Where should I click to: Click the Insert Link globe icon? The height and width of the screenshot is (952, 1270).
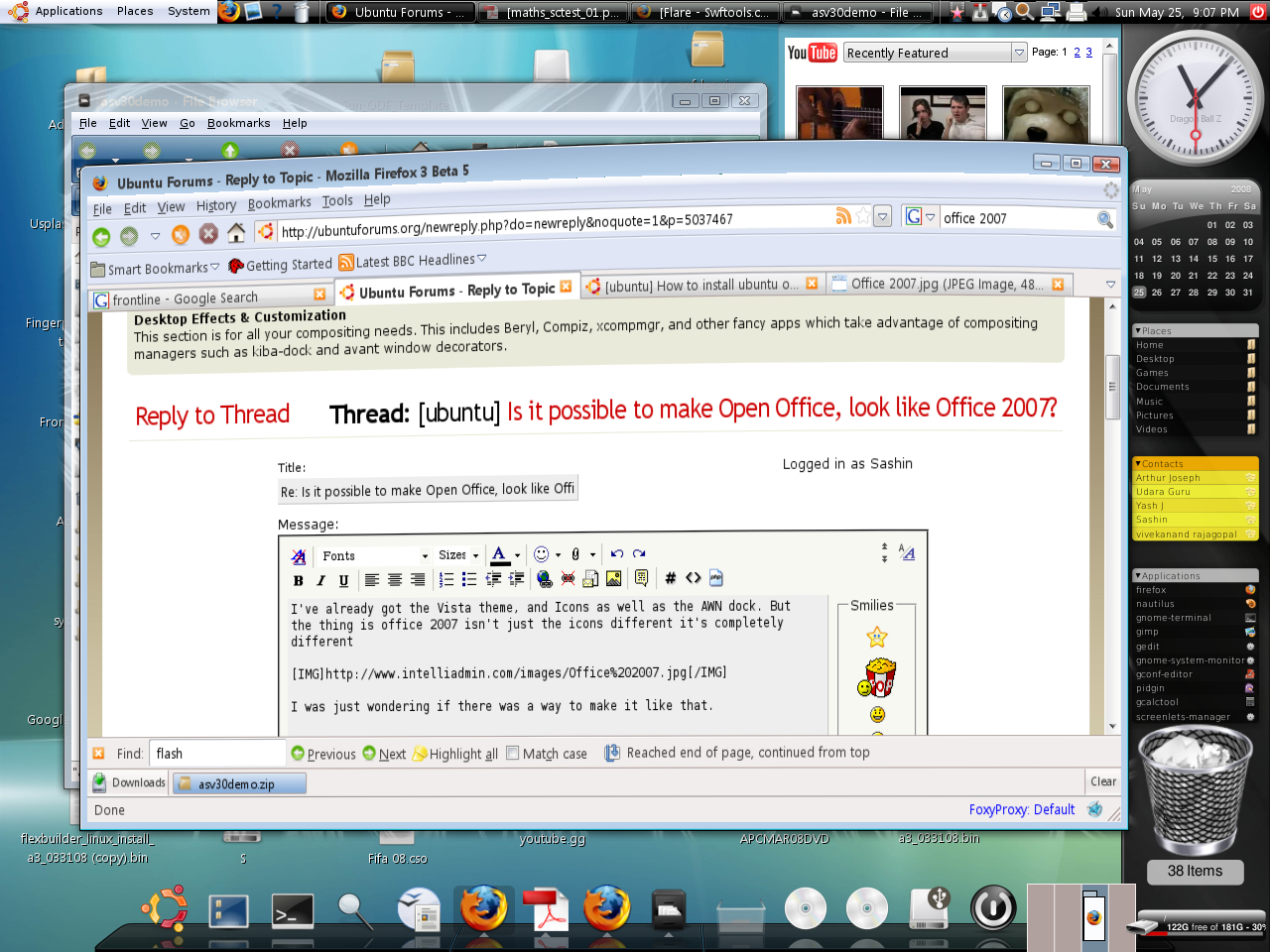[544, 578]
